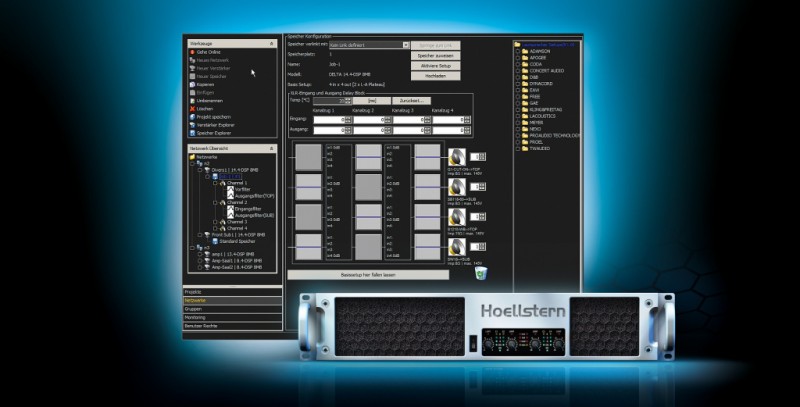Click the recycle bin icon
Screen dimensions: 800x407
[x=481, y=273]
